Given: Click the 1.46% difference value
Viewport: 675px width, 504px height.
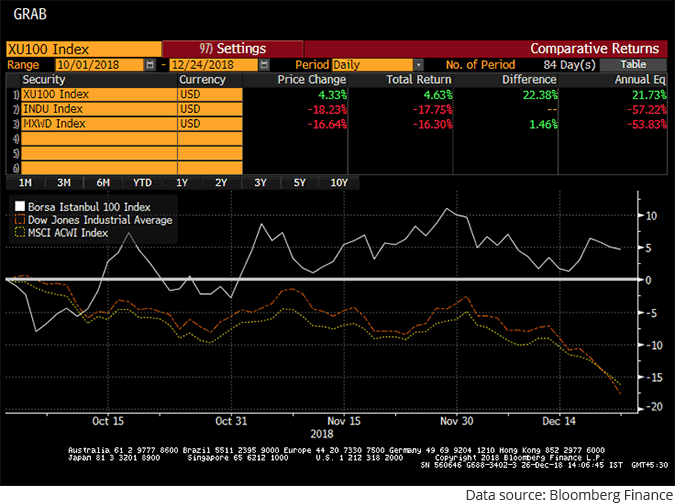Looking at the screenshot, I should point(543,124).
